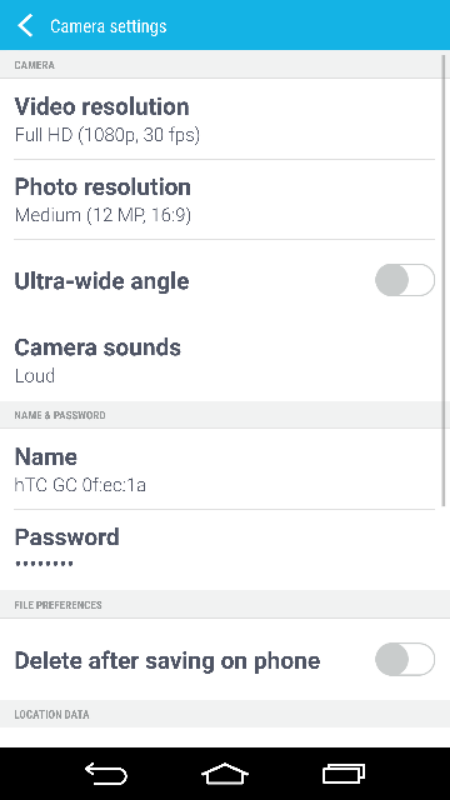Enable the Ultra-wide angle switch
Image resolution: width=450 pixels, height=800 pixels.
pos(405,280)
